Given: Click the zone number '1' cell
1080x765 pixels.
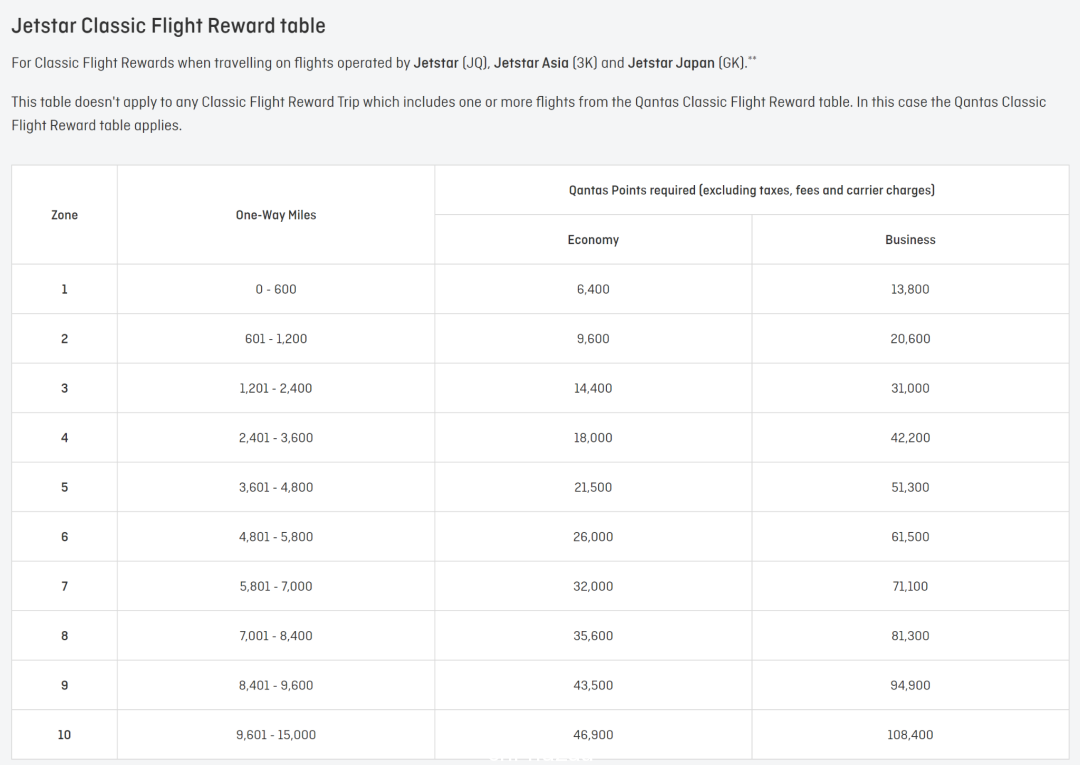Looking at the screenshot, I should (64, 289).
